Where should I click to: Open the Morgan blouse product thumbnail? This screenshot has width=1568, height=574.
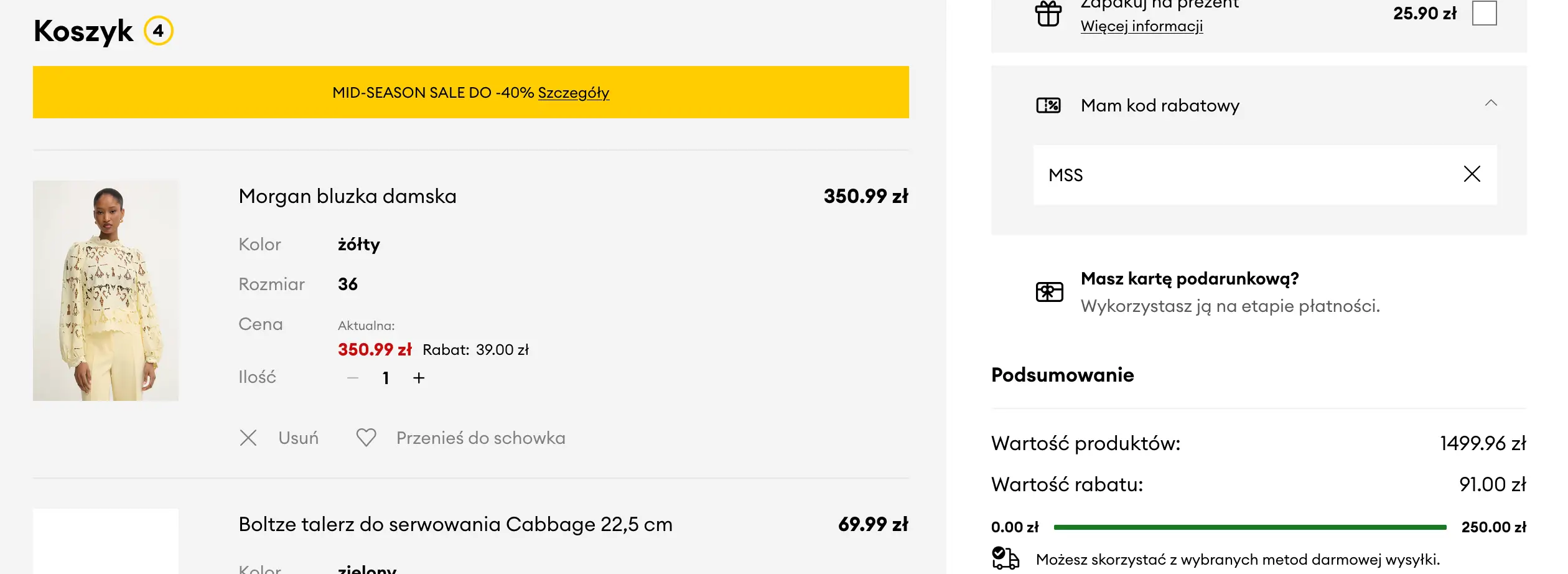106,290
